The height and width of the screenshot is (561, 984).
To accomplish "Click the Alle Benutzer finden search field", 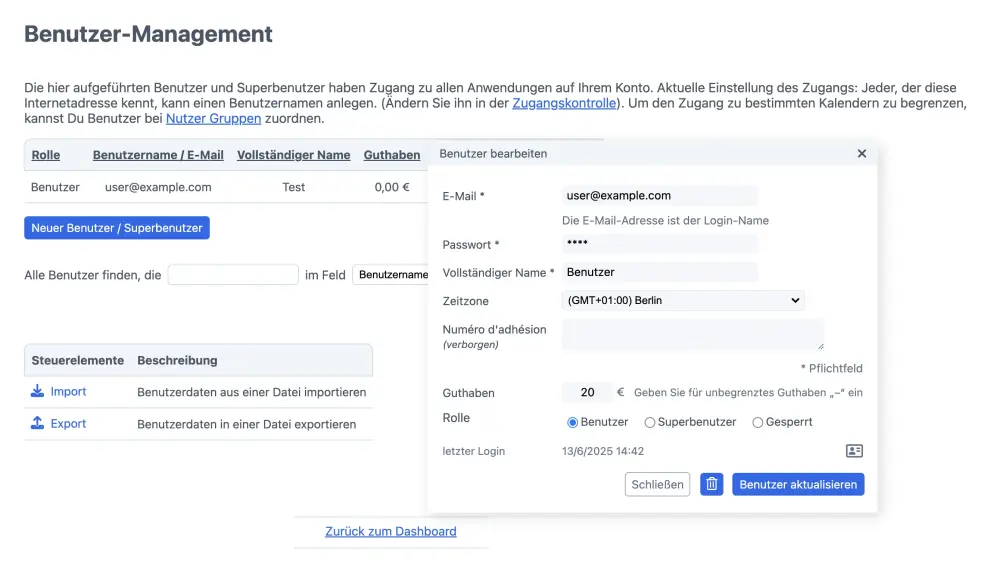I will 233,275.
